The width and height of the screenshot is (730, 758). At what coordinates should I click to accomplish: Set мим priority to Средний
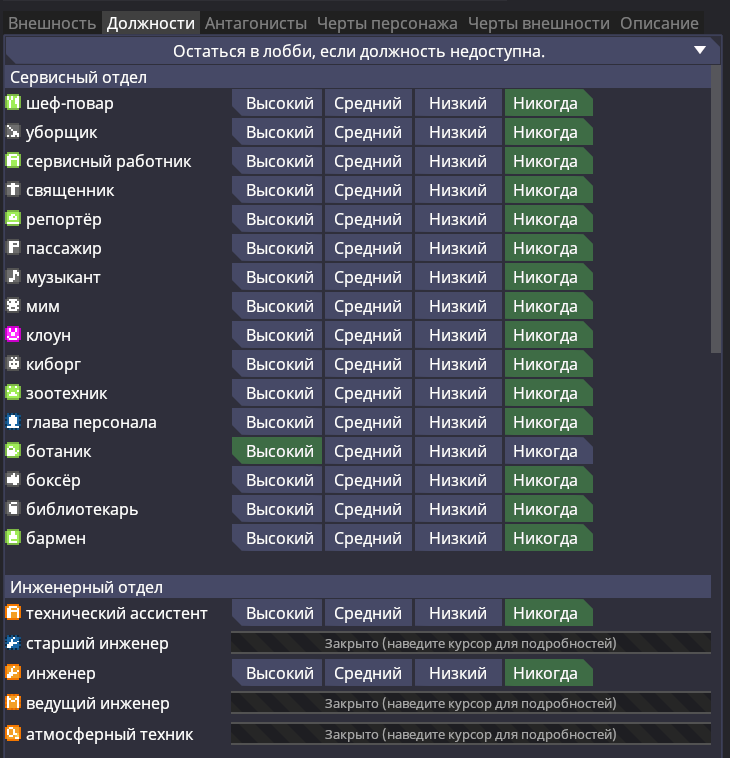367,306
